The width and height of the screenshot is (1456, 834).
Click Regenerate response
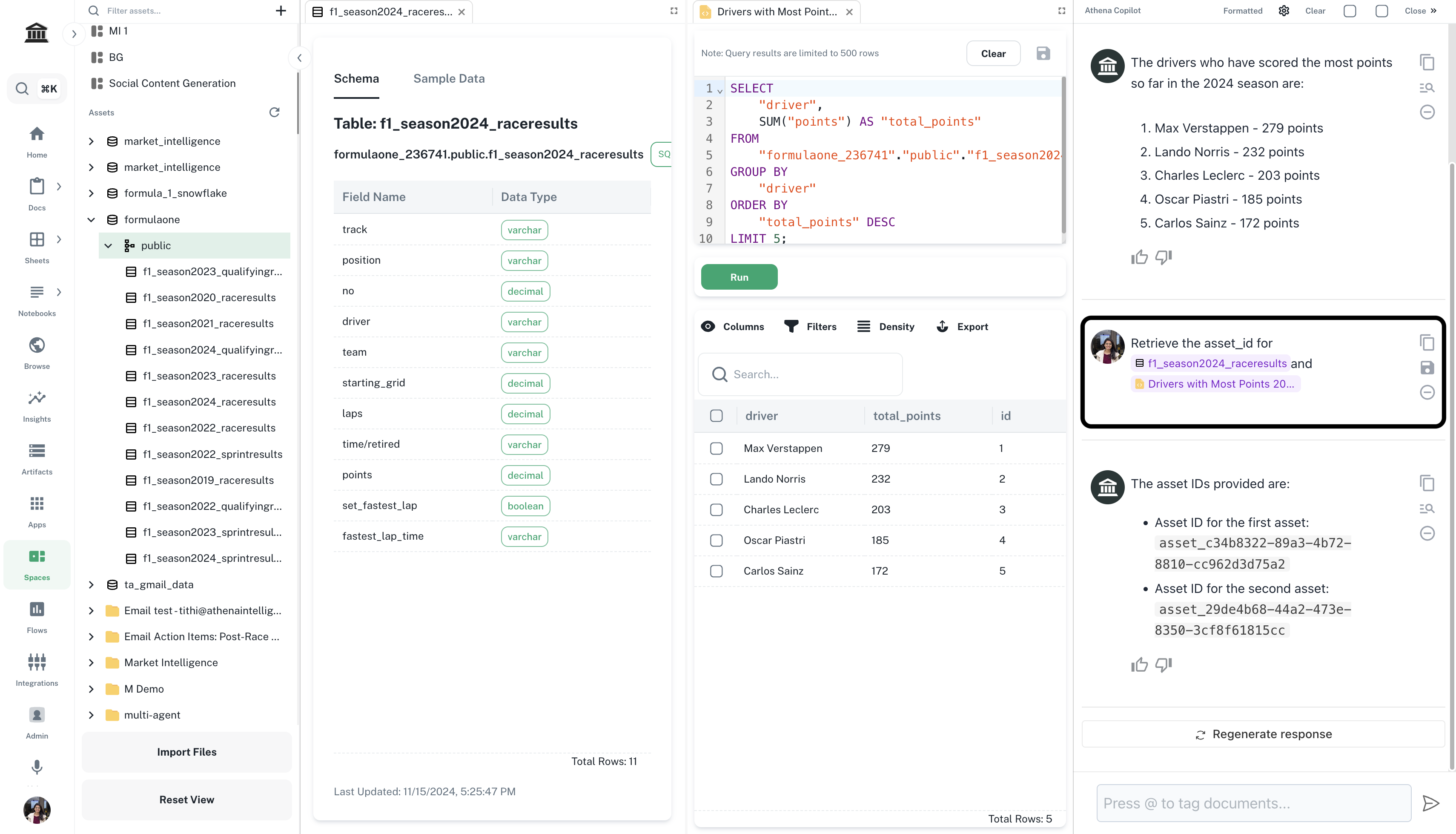[x=1263, y=734]
